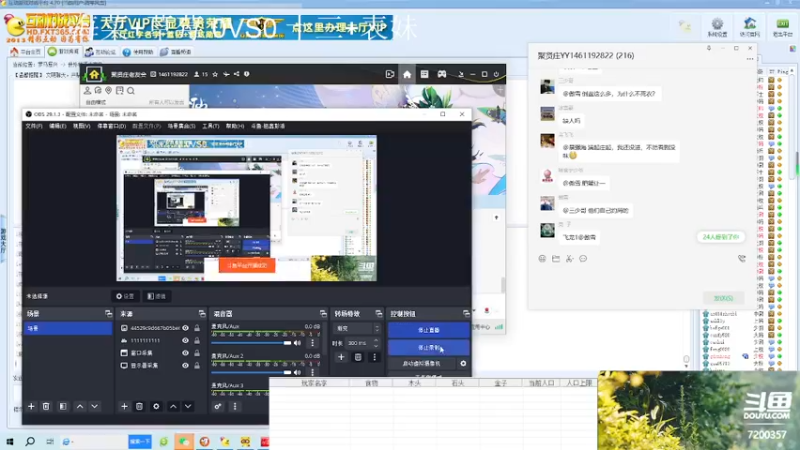
Task: Toggle visibility of the display capture source
Action: pyautogui.click(x=185, y=365)
